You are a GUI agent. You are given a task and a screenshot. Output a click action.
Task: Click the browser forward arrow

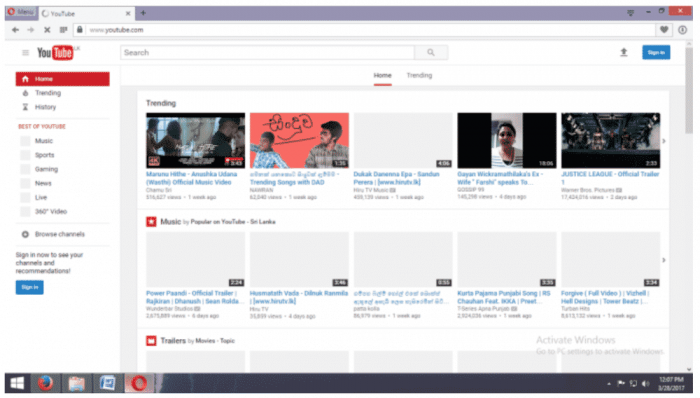point(31,30)
